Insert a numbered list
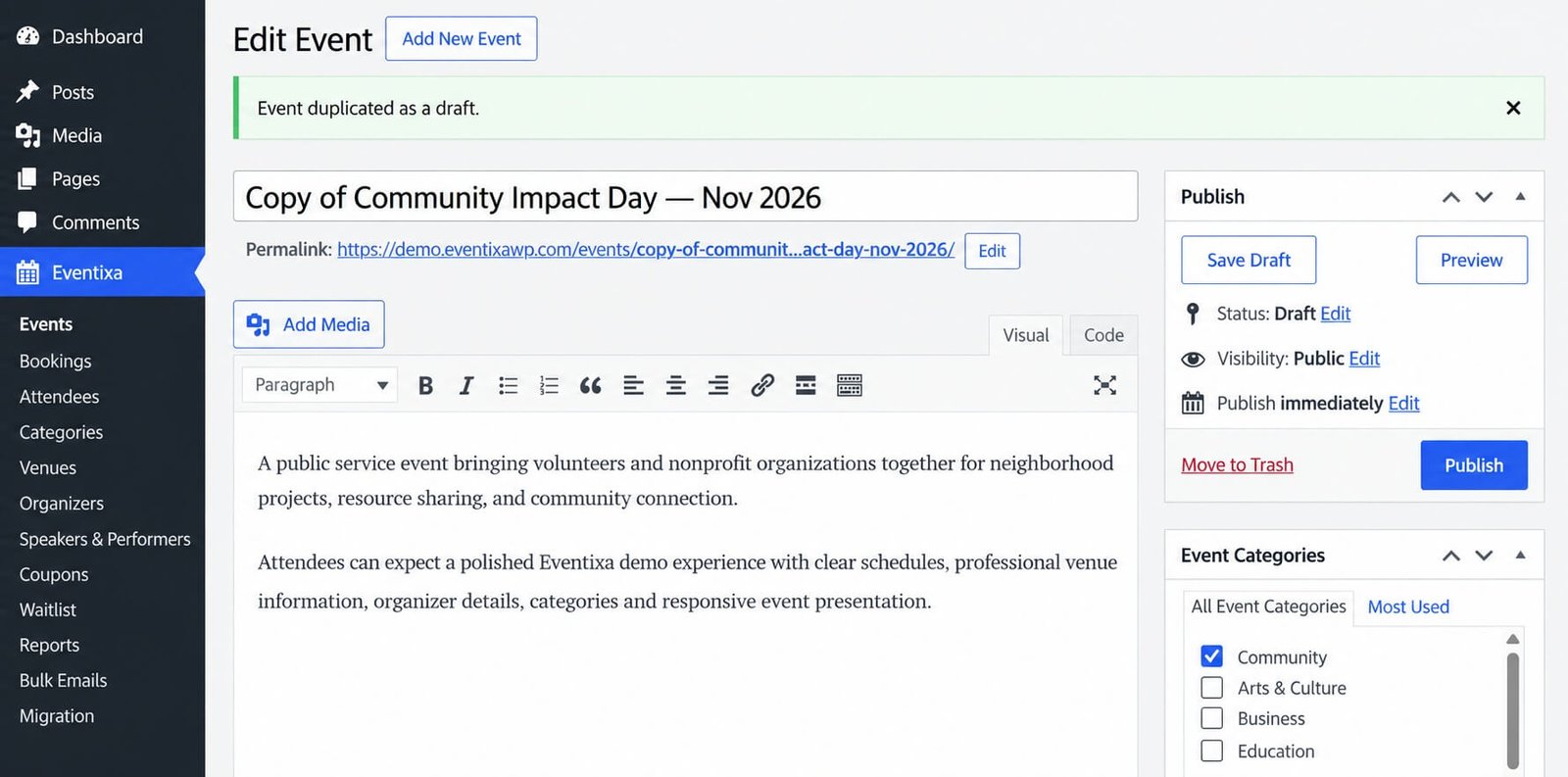The image size is (1568, 777). [549, 385]
